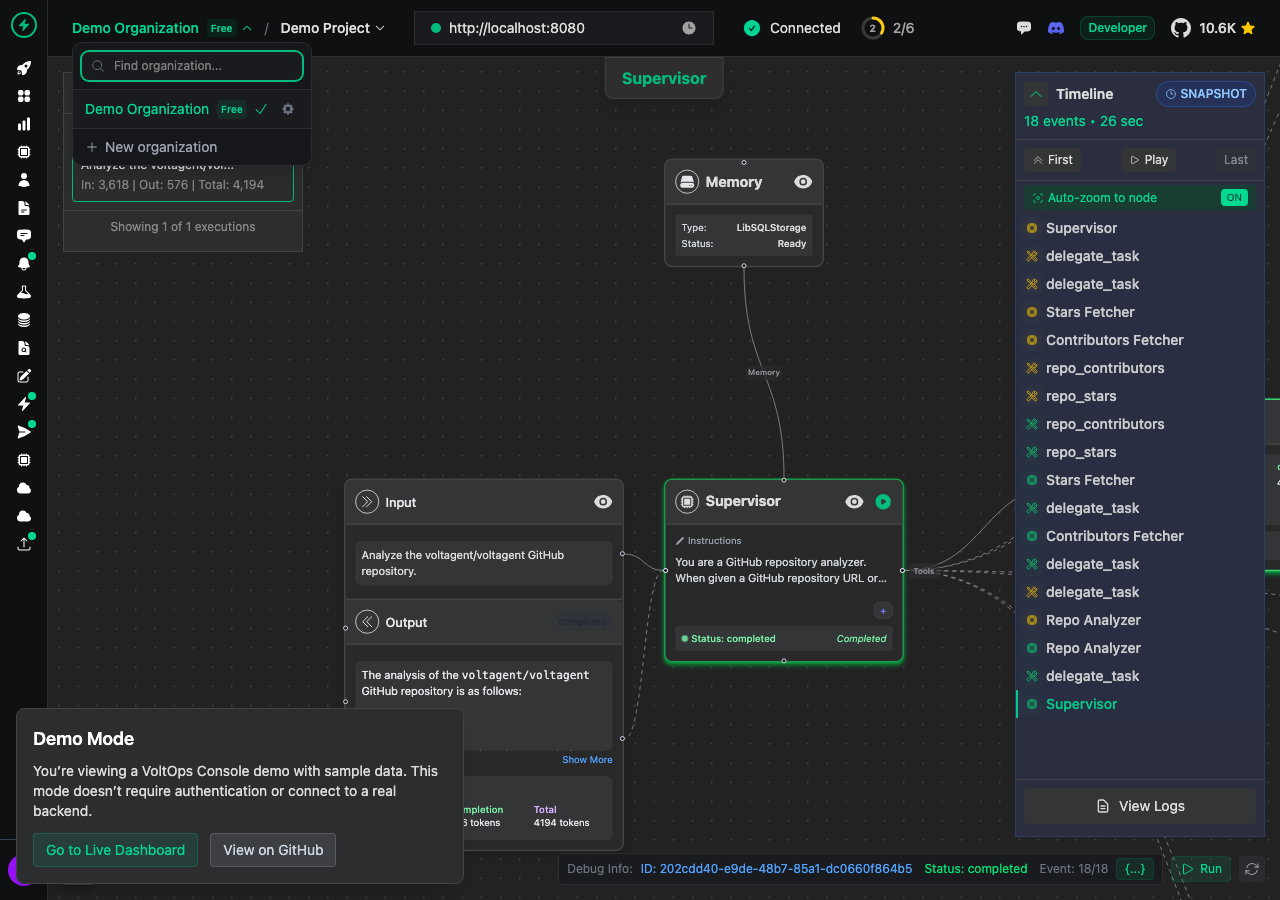This screenshot has height=900, width=1280.
Task: Click the Memory node storage icon
Action: 687,182
